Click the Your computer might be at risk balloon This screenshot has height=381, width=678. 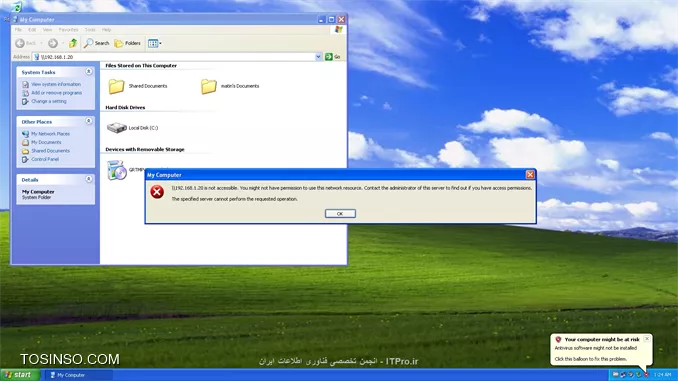coord(601,349)
